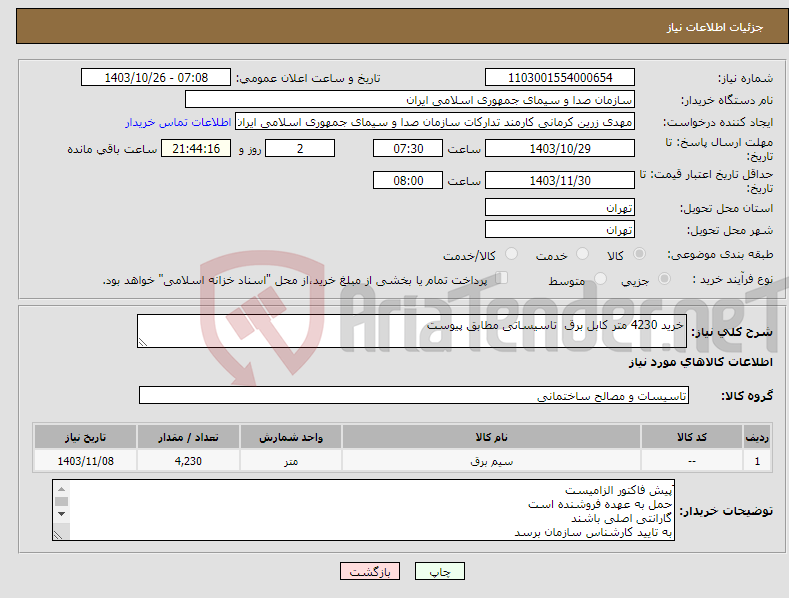The height and width of the screenshot is (598, 789).
Task: Click the تاریخ نیاز column header
Action: coord(86,437)
